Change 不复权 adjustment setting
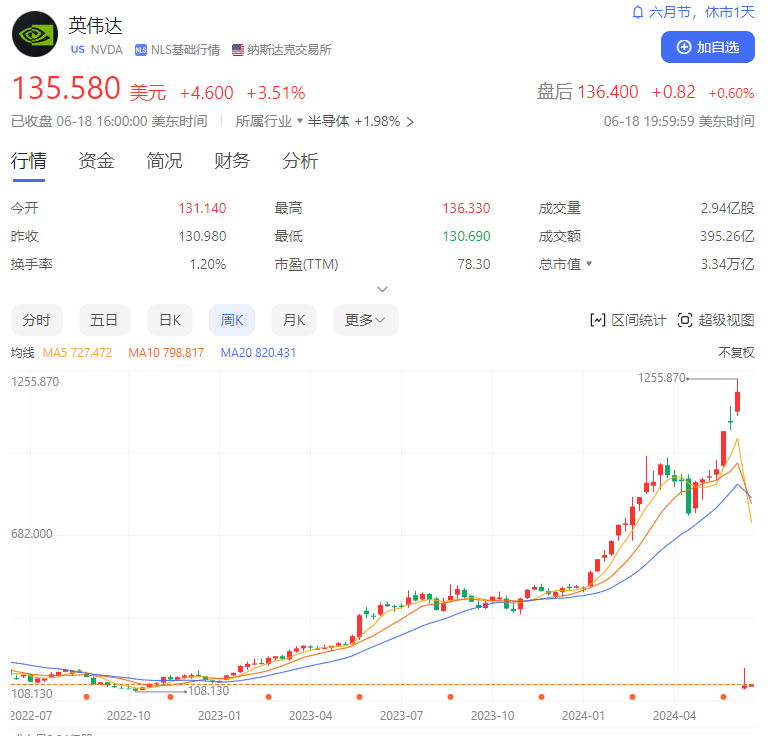The height and width of the screenshot is (736, 778). click(x=736, y=353)
